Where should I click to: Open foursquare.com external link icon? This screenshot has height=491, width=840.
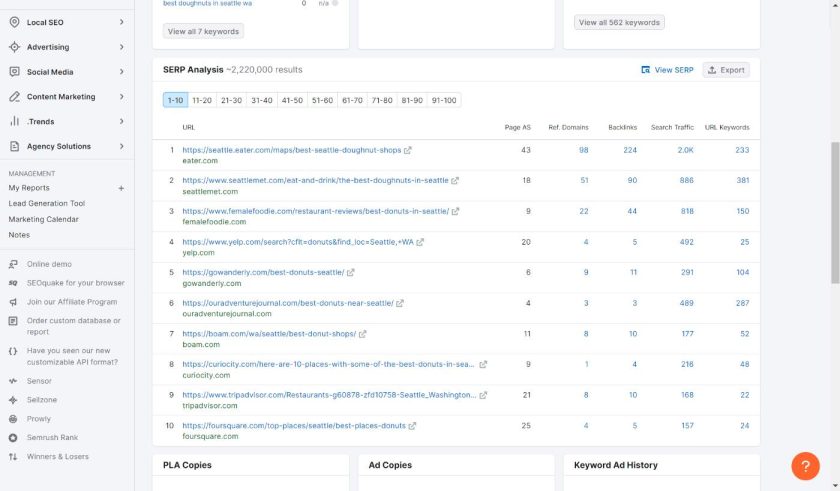tap(412, 426)
